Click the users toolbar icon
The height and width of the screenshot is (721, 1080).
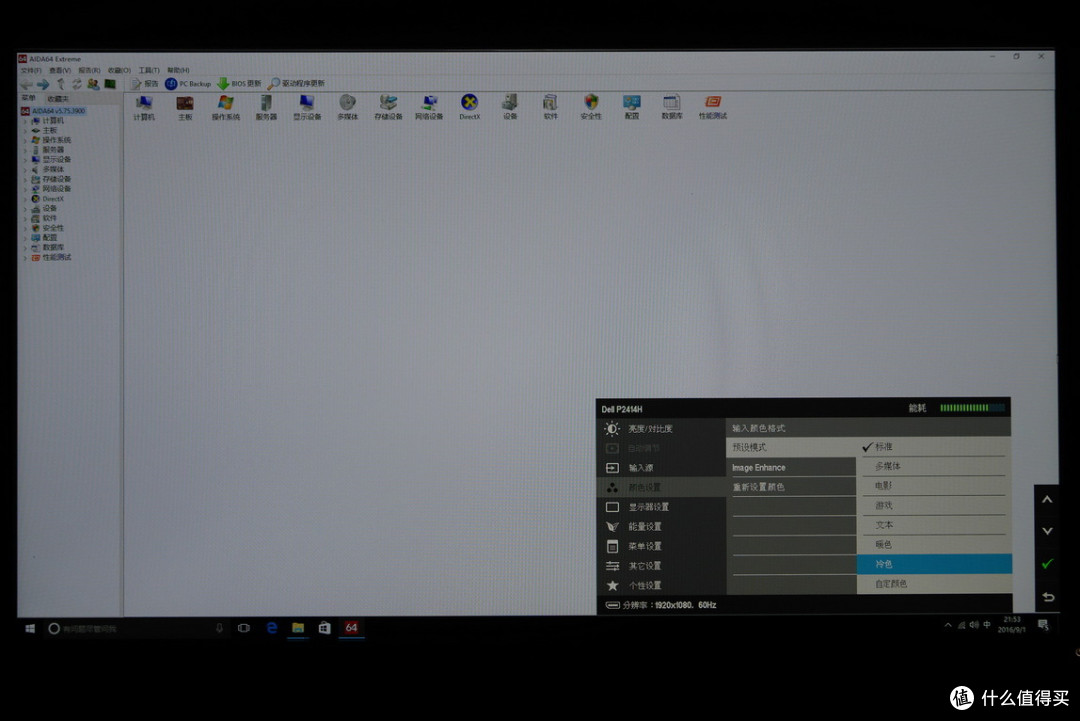[x=93, y=84]
